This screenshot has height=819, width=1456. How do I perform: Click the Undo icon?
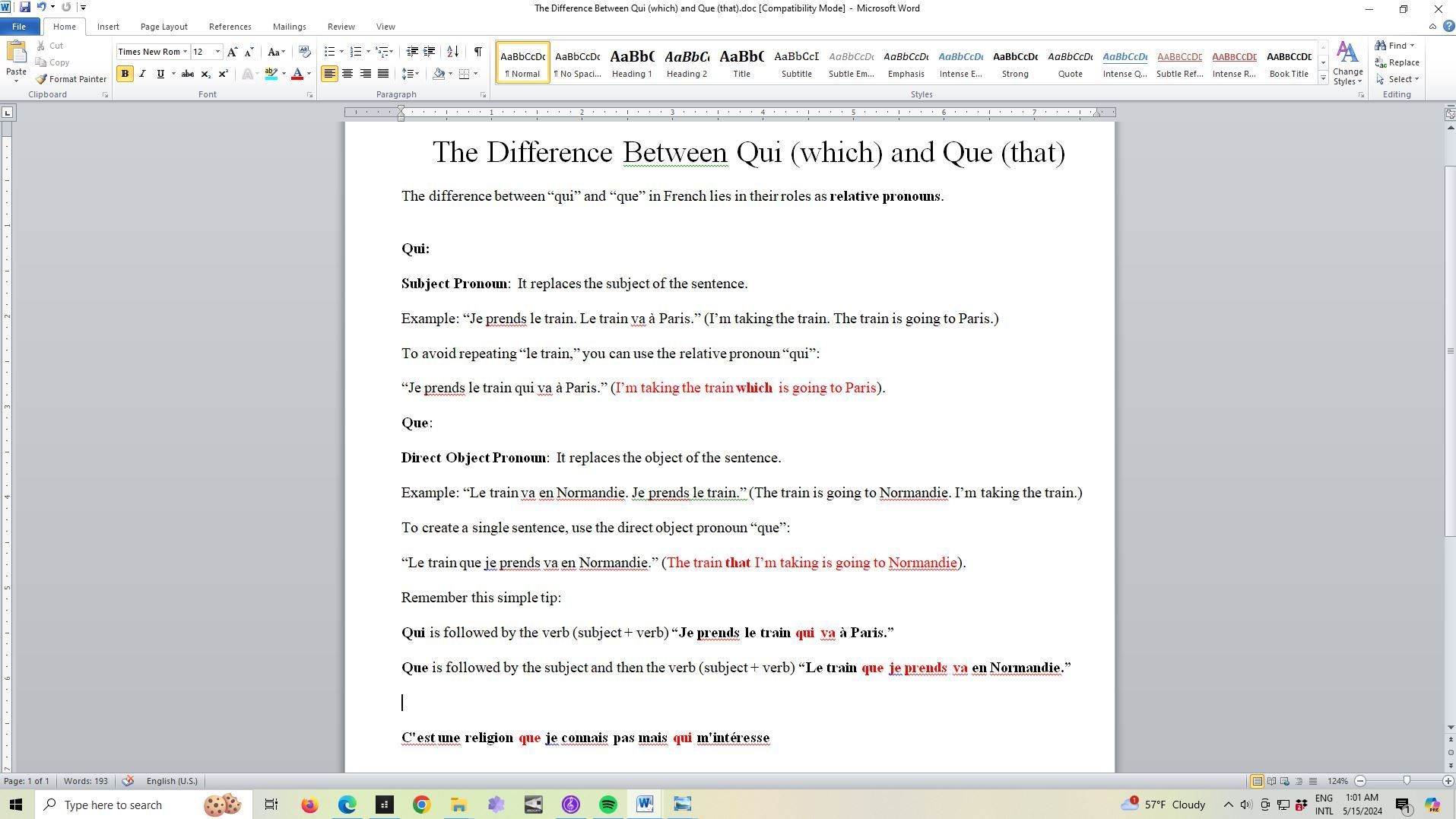point(41,7)
